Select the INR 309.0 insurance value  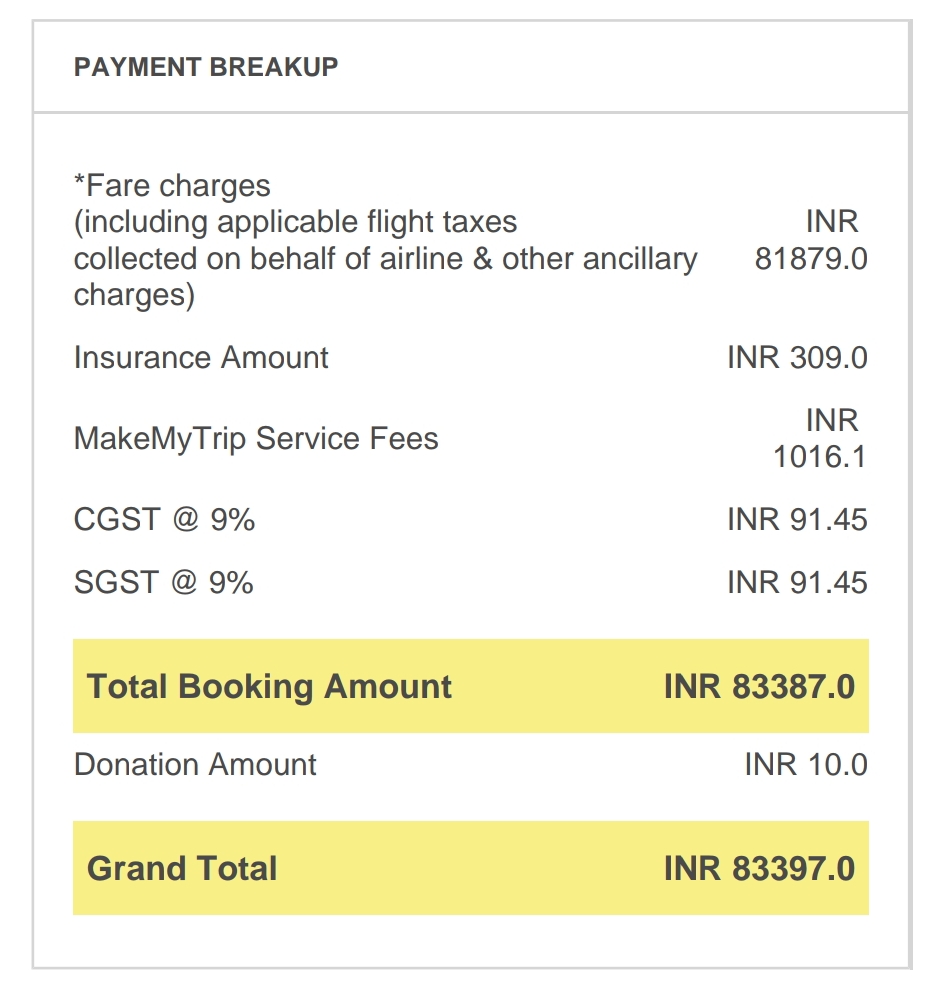[797, 357]
